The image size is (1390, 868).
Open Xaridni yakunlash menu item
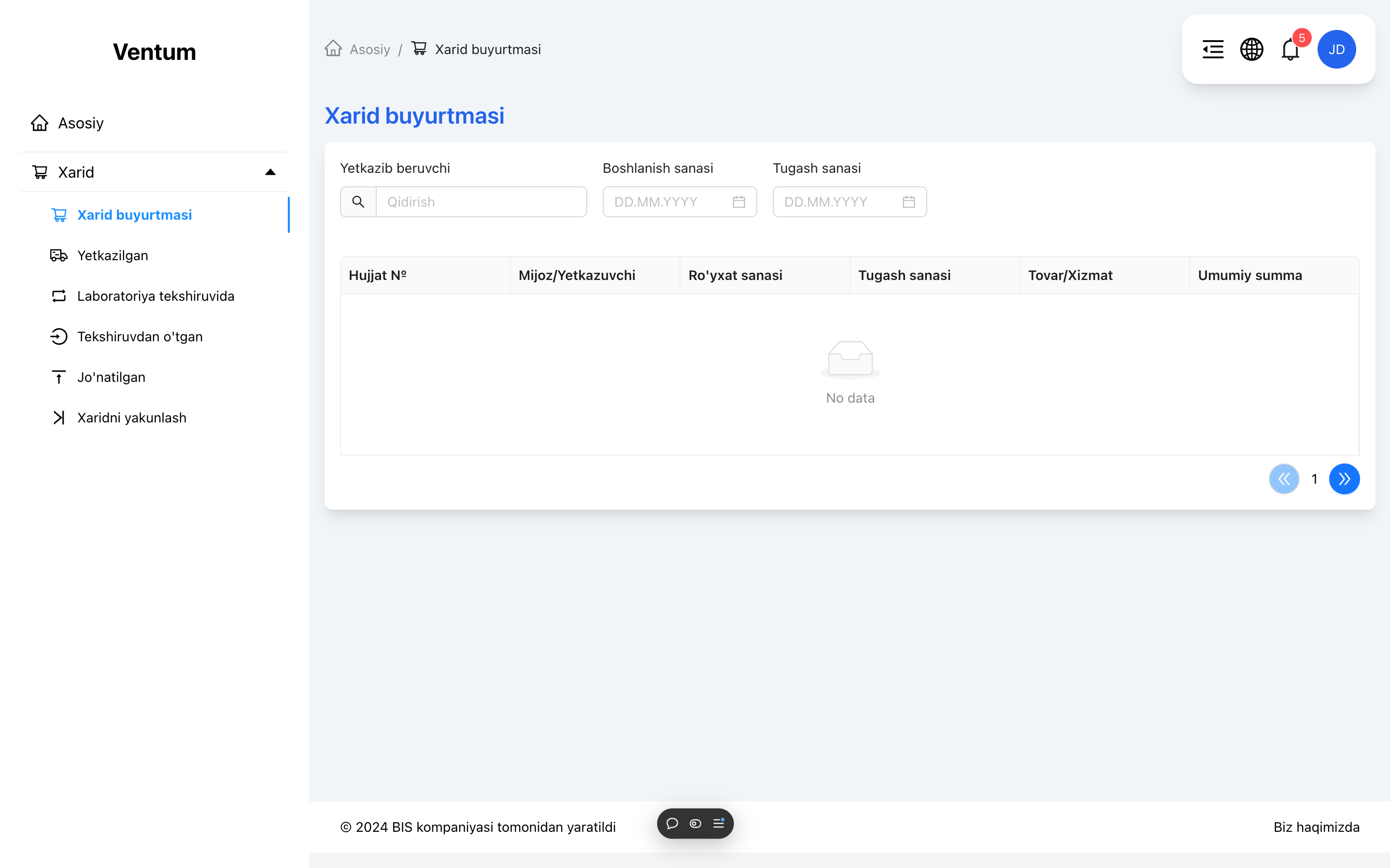[x=155, y=418]
